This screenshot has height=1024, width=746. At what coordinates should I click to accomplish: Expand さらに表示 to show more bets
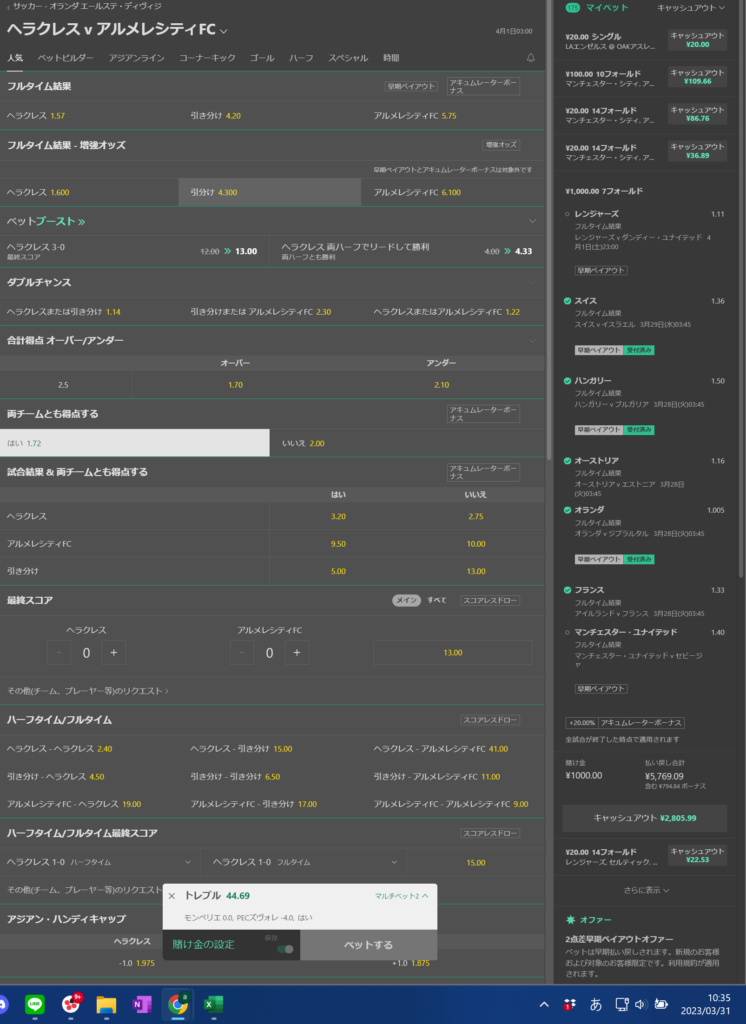pyautogui.click(x=646, y=890)
